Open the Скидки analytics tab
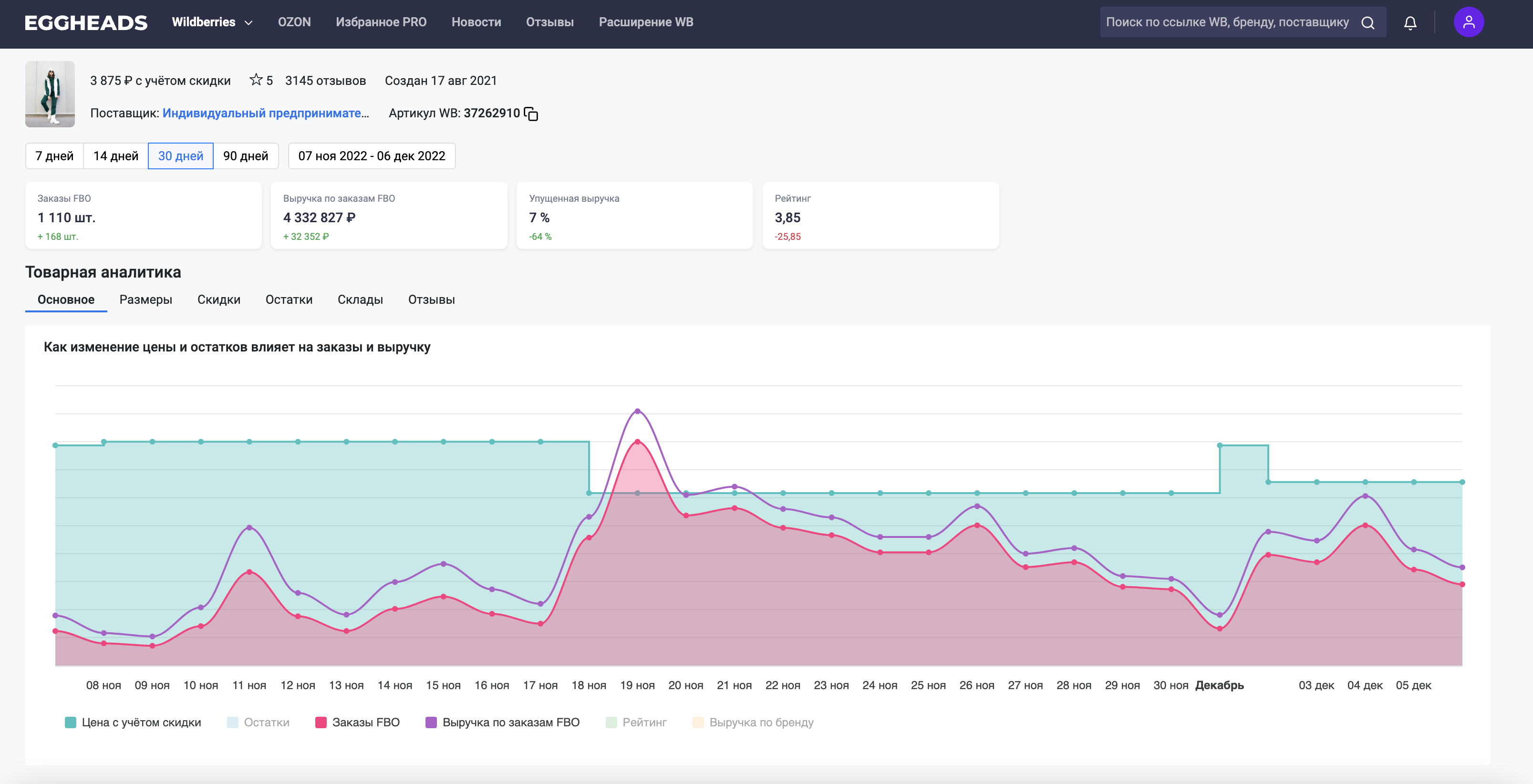1533x784 pixels. [218, 300]
